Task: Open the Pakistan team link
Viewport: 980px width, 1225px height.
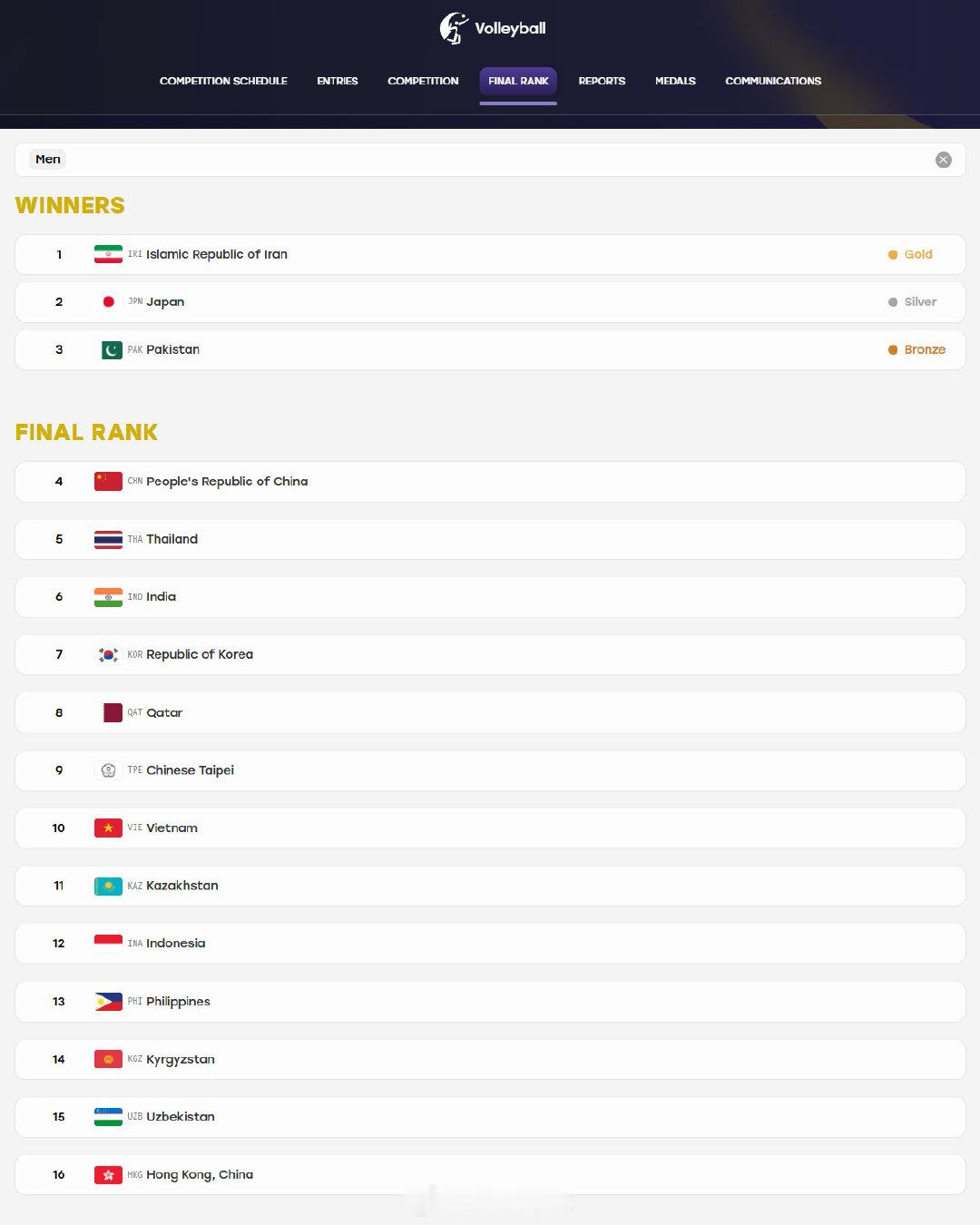Action: pyautogui.click(x=173, y=349)
